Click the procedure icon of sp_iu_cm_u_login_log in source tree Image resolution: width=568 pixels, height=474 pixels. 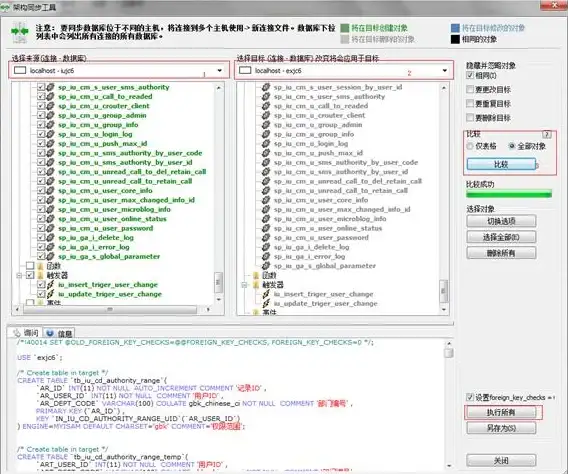tap(50, 134)
